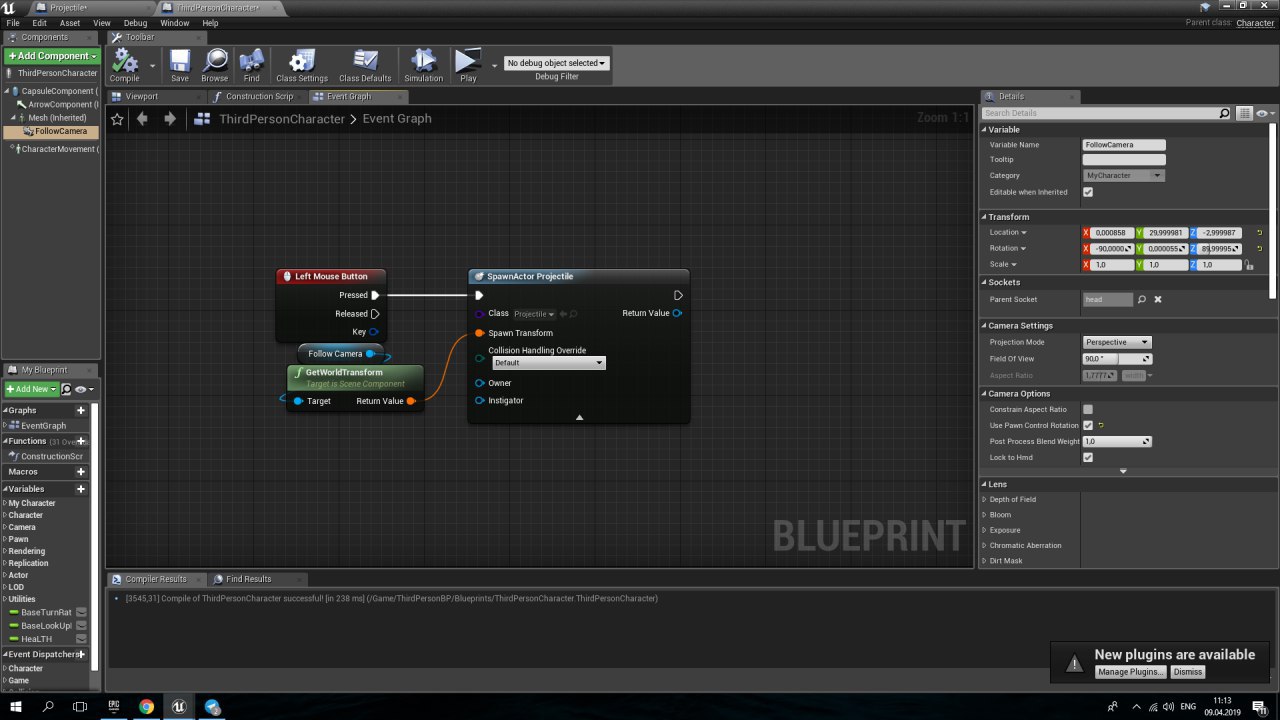The height and width of the screenshot is (720, 1280).
Task: Open Details view options eye icon
Action: point(1262,113)
